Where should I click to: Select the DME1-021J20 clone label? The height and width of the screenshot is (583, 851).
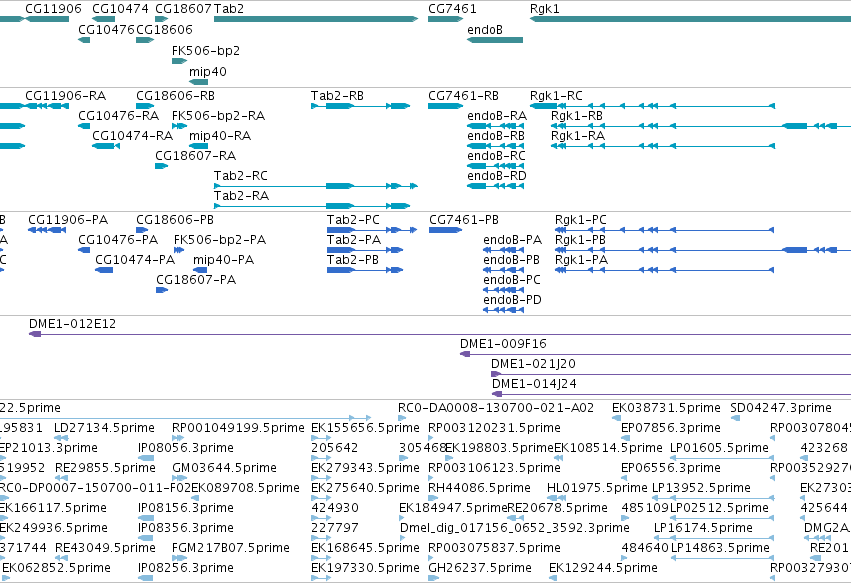click(x=533, y=364)
